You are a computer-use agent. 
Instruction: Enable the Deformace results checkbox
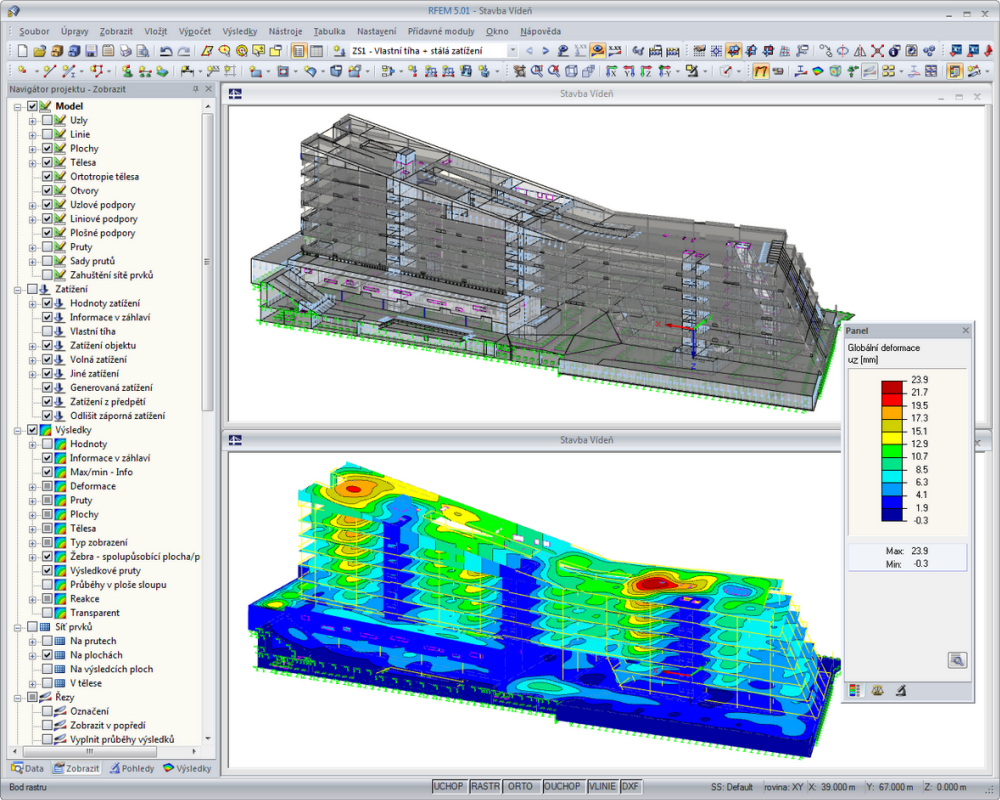click(x=46, y=485)
